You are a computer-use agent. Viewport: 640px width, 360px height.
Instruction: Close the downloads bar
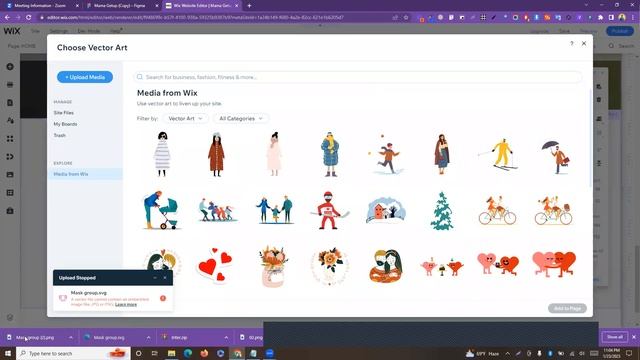[634, 337]
